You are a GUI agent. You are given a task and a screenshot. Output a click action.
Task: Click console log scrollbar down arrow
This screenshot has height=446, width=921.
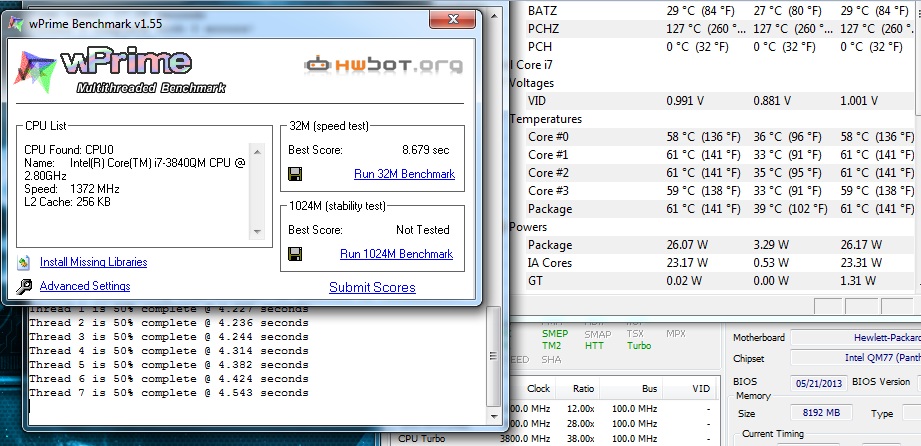click(x=495, y=415)
